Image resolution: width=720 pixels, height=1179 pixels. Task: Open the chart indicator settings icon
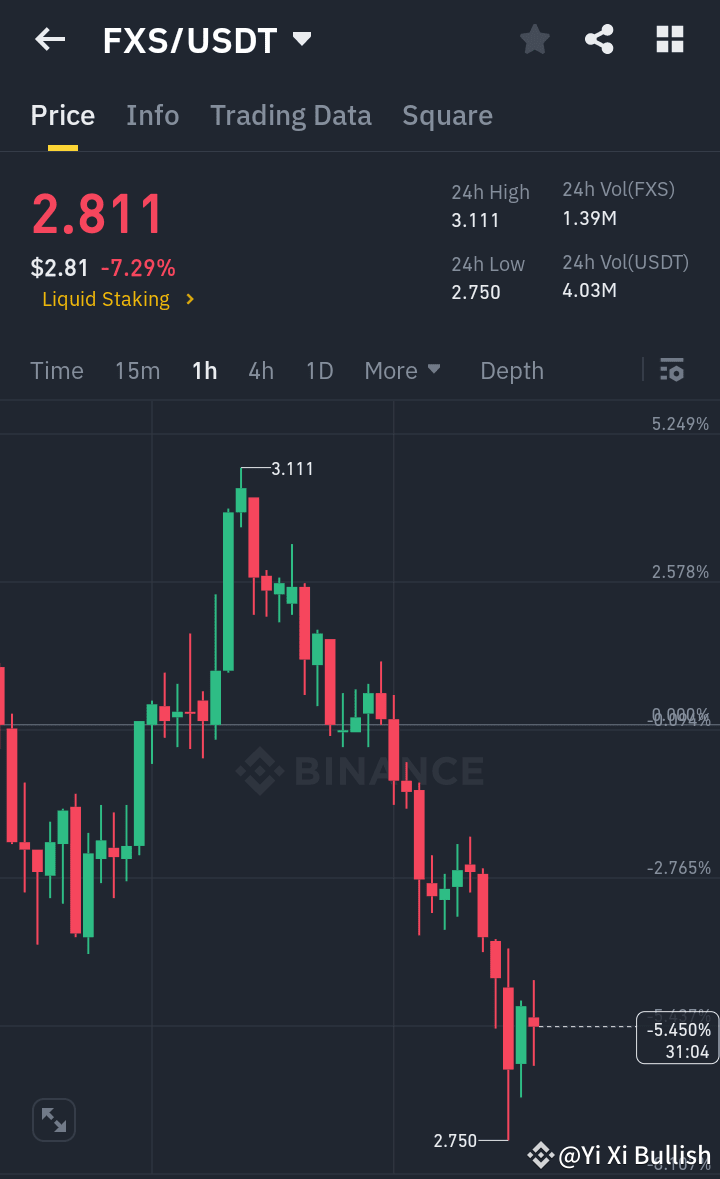[x=671, y=370]
